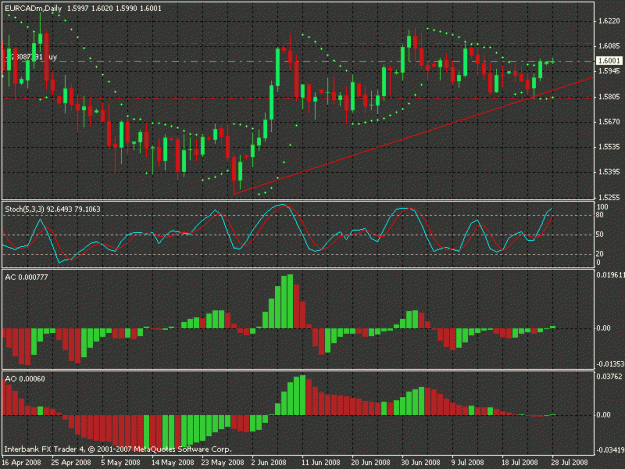The width and height of the screenshot is (625, 469).
Task: Click the AO 0.00060 indicator label
Action: tap(25, 379)
